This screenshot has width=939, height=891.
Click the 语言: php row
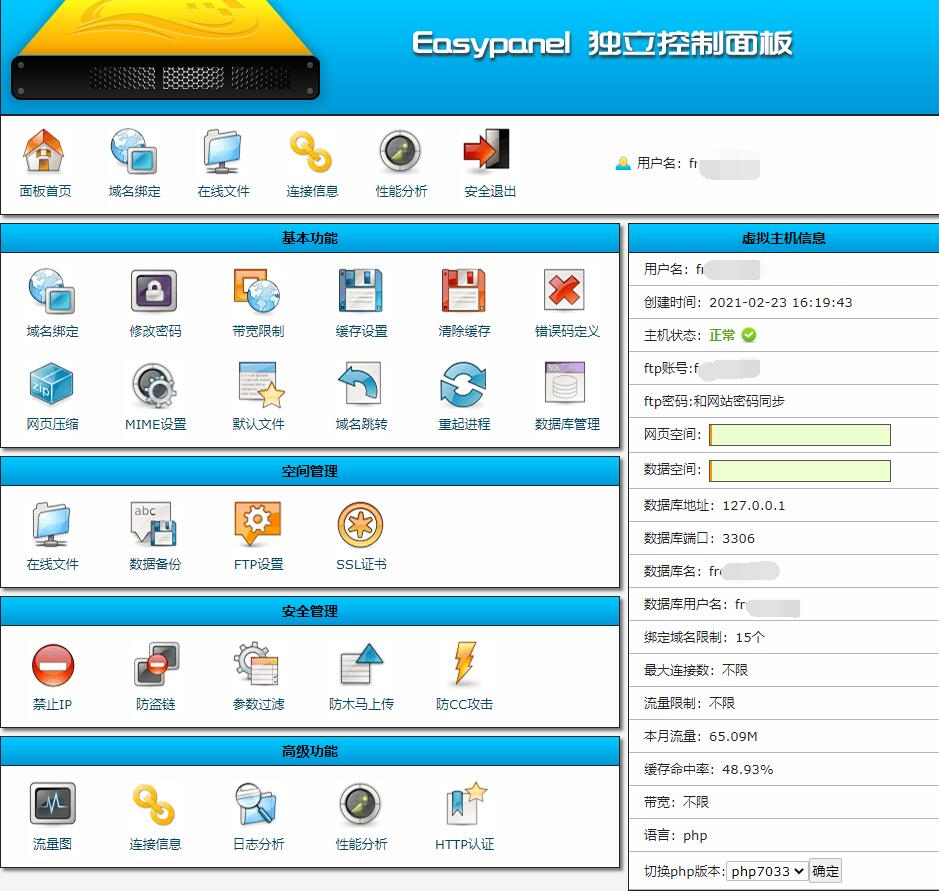784,835
